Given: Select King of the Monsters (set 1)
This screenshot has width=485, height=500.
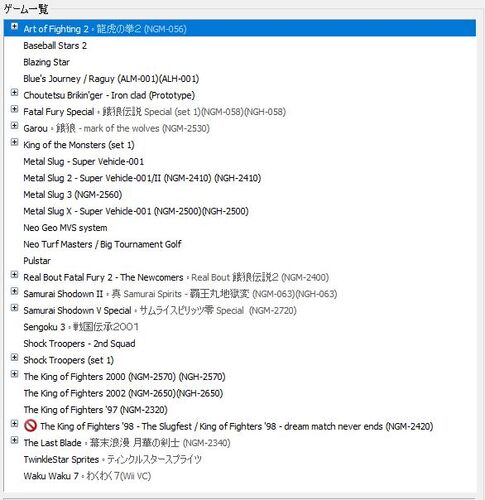Looking at the screenshot, I should 79,145.
